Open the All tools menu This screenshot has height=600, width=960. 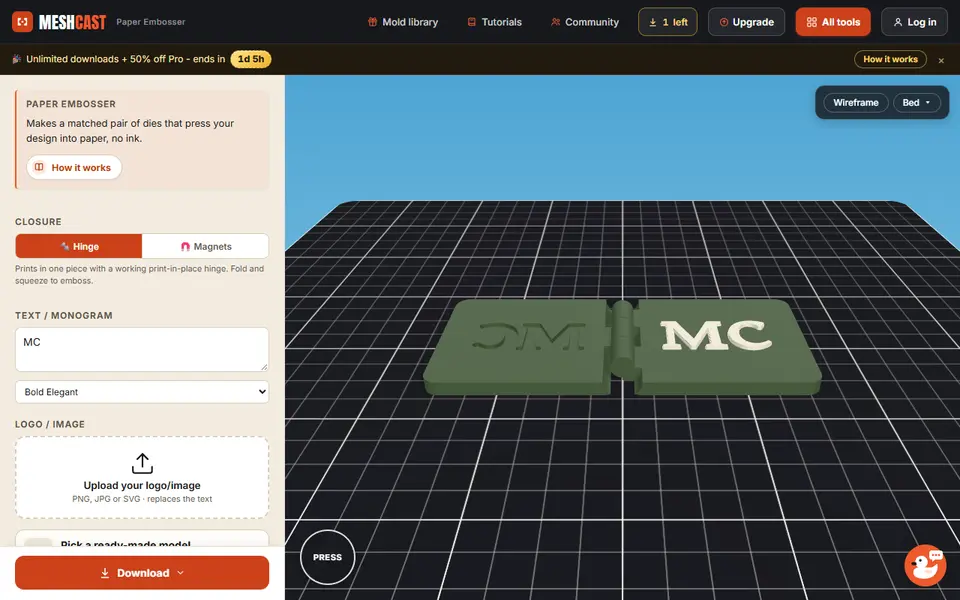(833, 22)
